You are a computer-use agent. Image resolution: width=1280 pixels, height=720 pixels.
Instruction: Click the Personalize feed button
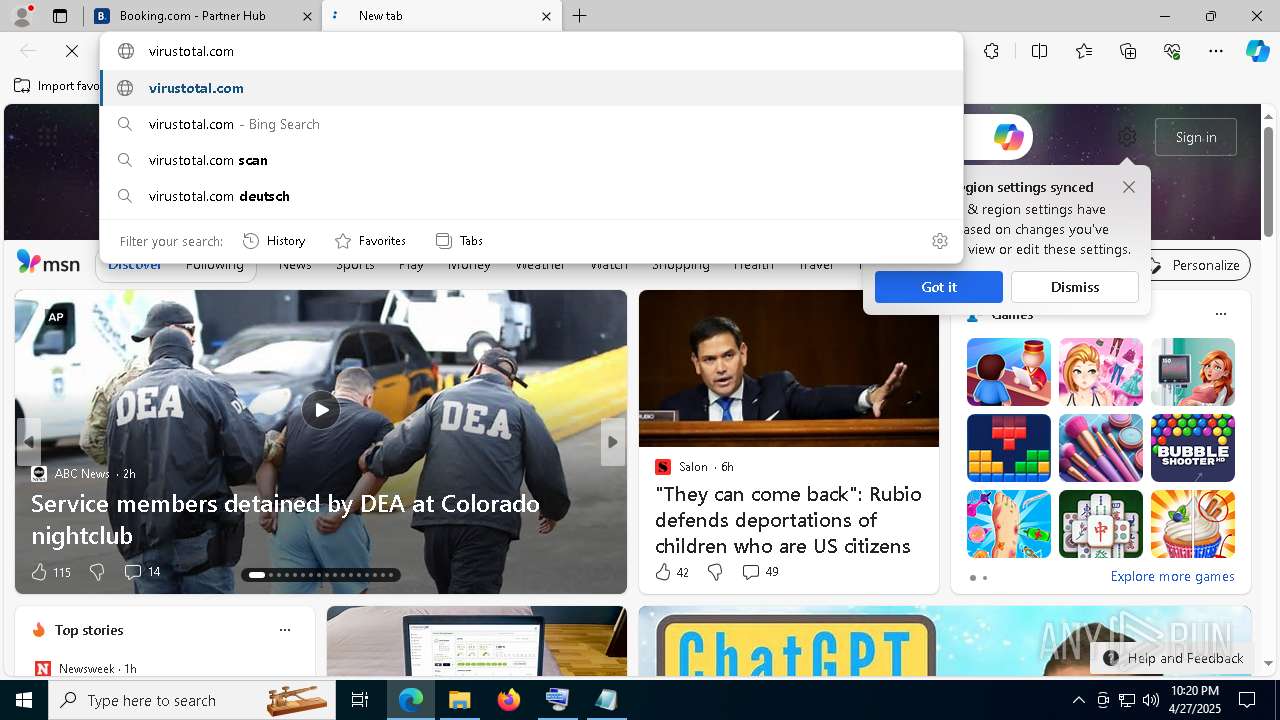tap(1196, 265)
